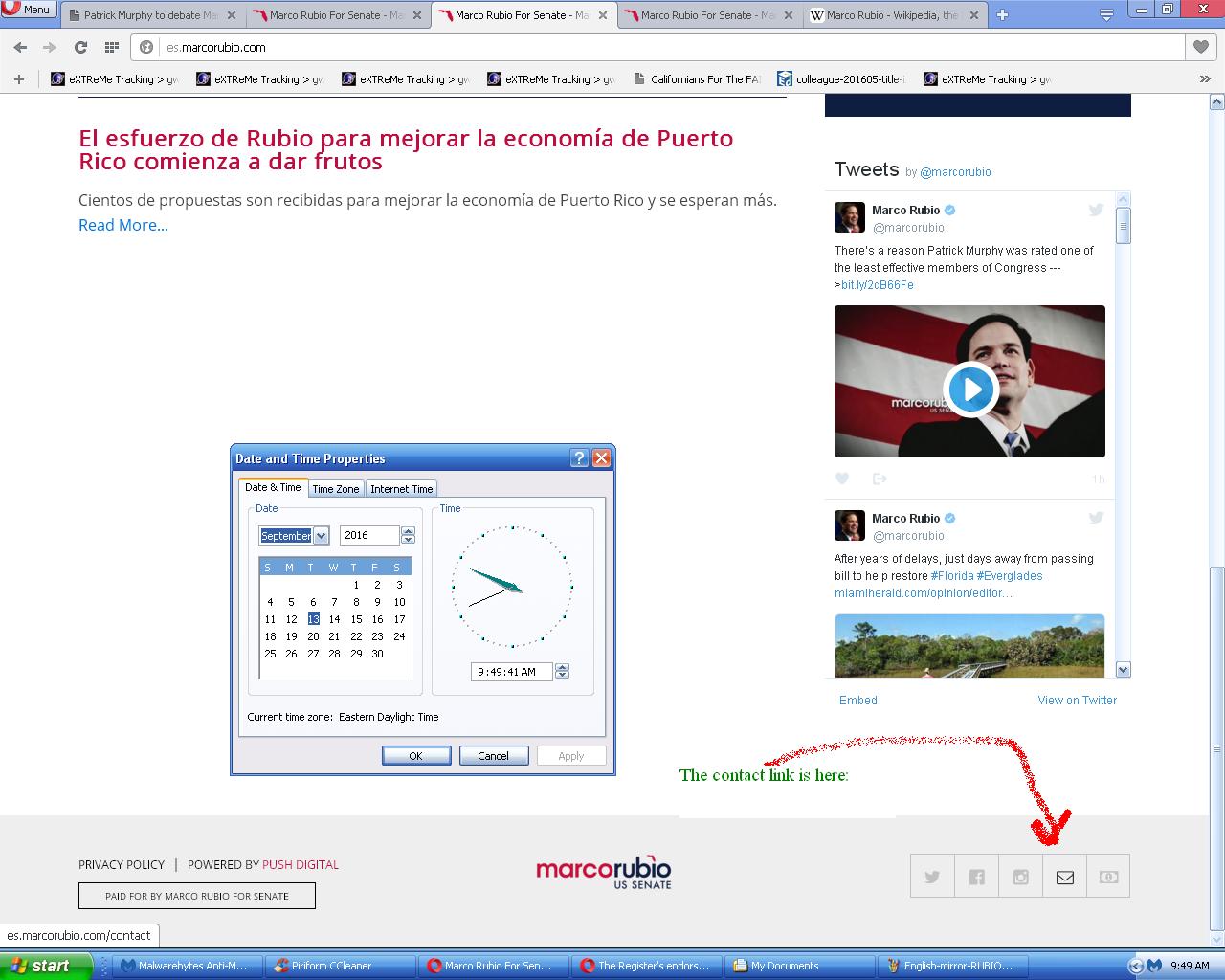The width and height of the screenshot is (1225, 980).
Task: Show more bookmarks with the overflow chevron
Action: pyautogui.click(x=1205, y=79)
